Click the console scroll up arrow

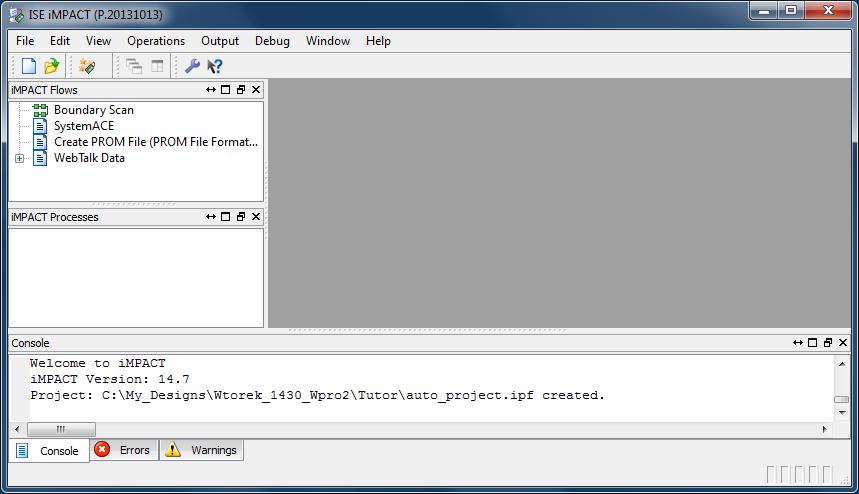click(x=842, y=363)
